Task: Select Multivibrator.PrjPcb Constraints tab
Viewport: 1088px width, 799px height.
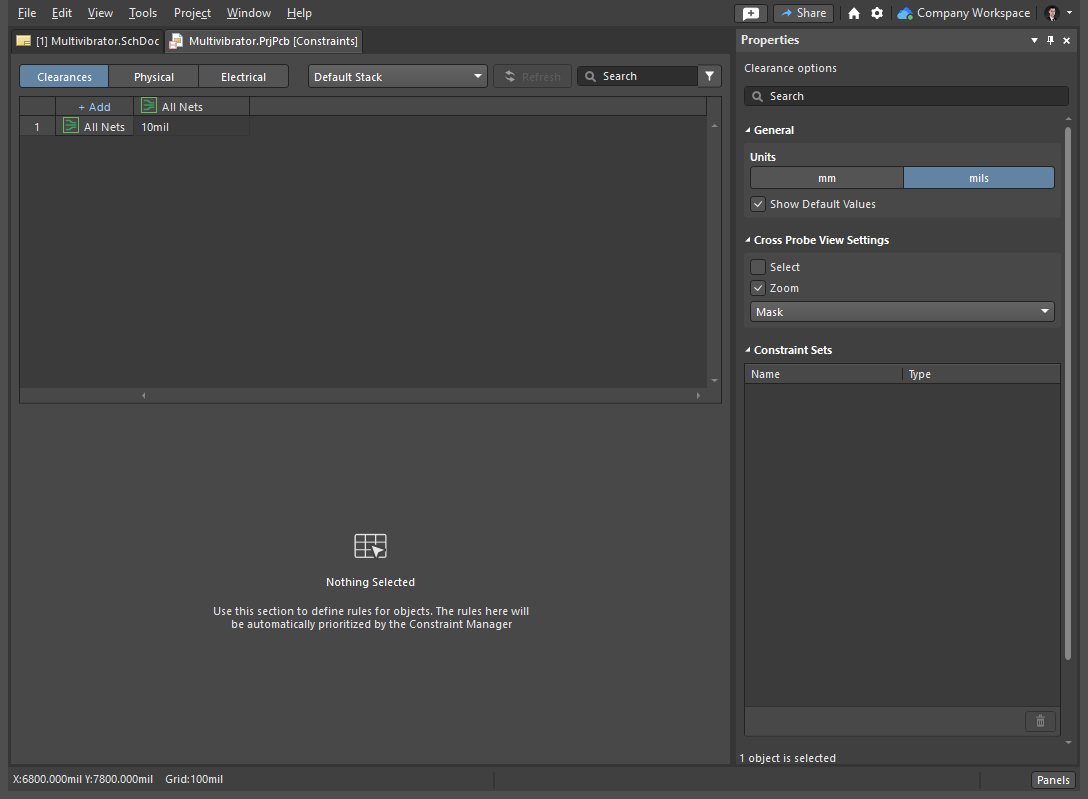Action: tap(264, 41)
